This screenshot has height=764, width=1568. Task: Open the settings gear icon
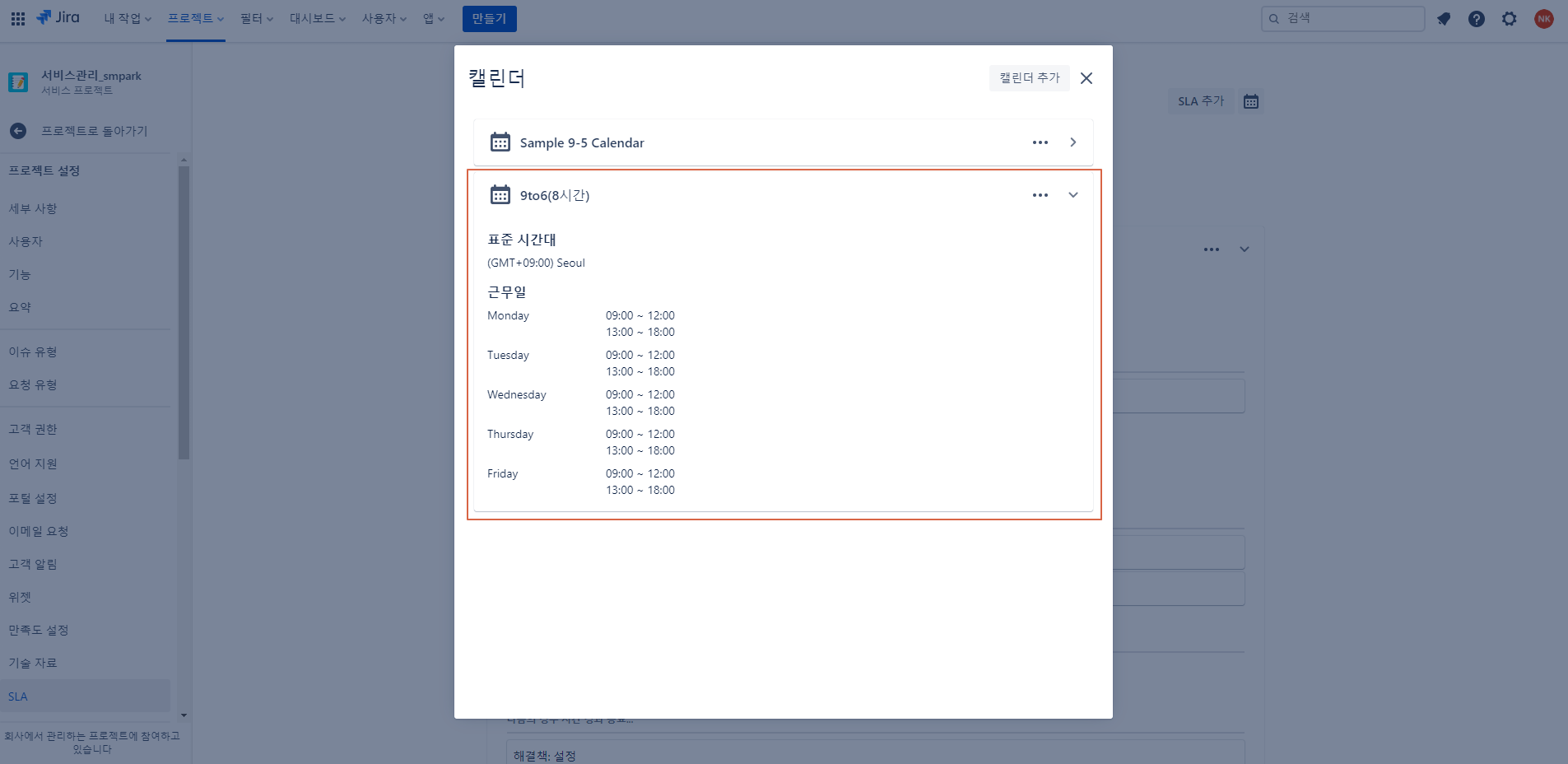[1510, 19]
